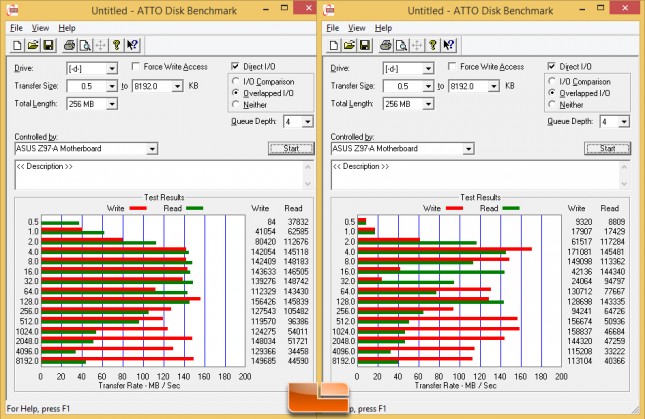Viewport: 645px width, 419px height.
Task: Click New document icon in right window
Action: (x=334, y=45)
